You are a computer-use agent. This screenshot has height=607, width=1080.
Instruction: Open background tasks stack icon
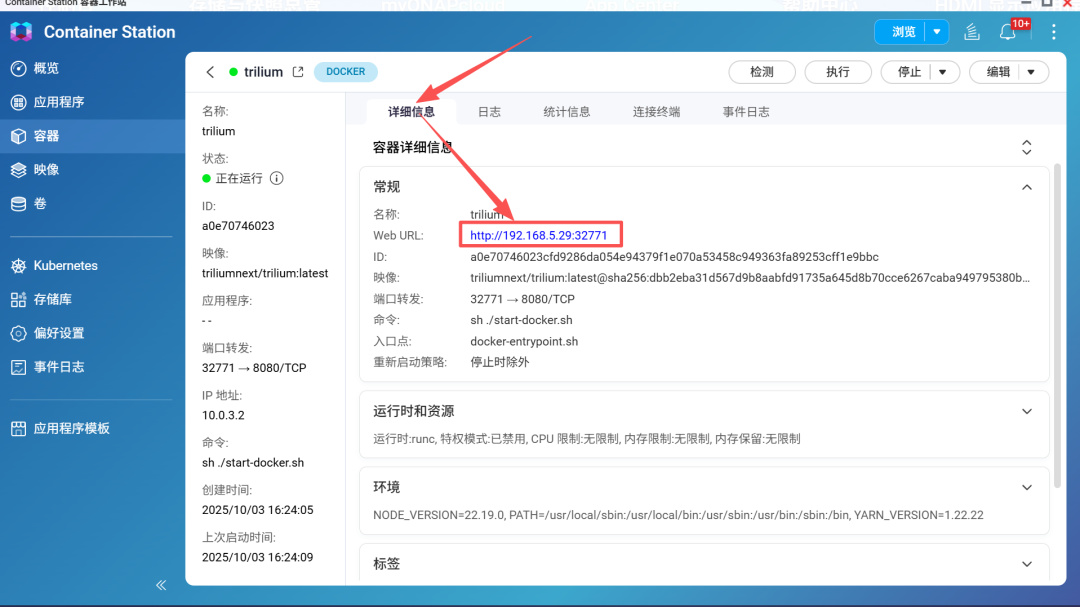pos(972,32)
